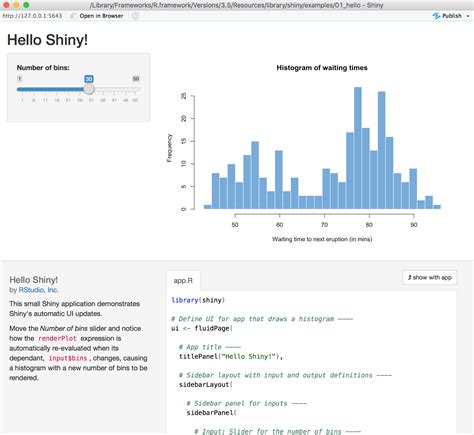Click the refresh icon beside Open in Browser
The image size is (474, 435).
[x=135, y=16]
